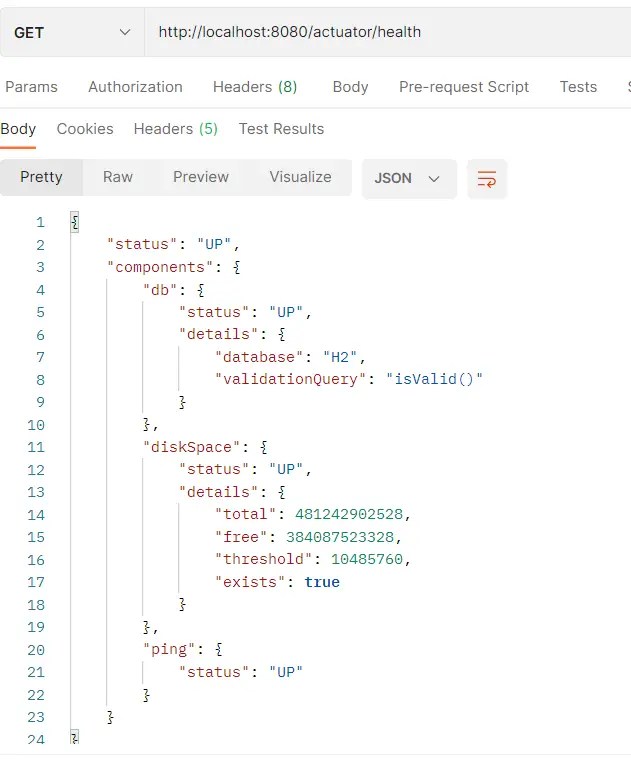Open the Pre-request Script tab
The width and height of the screenshot is (631, 762).
coord(464,87)
